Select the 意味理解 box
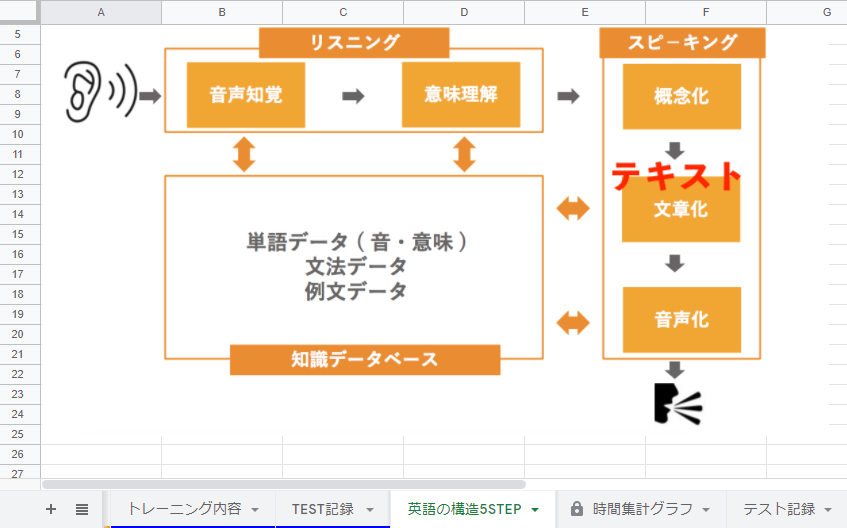This screenshot has height=528, width=847. [461, 95]
